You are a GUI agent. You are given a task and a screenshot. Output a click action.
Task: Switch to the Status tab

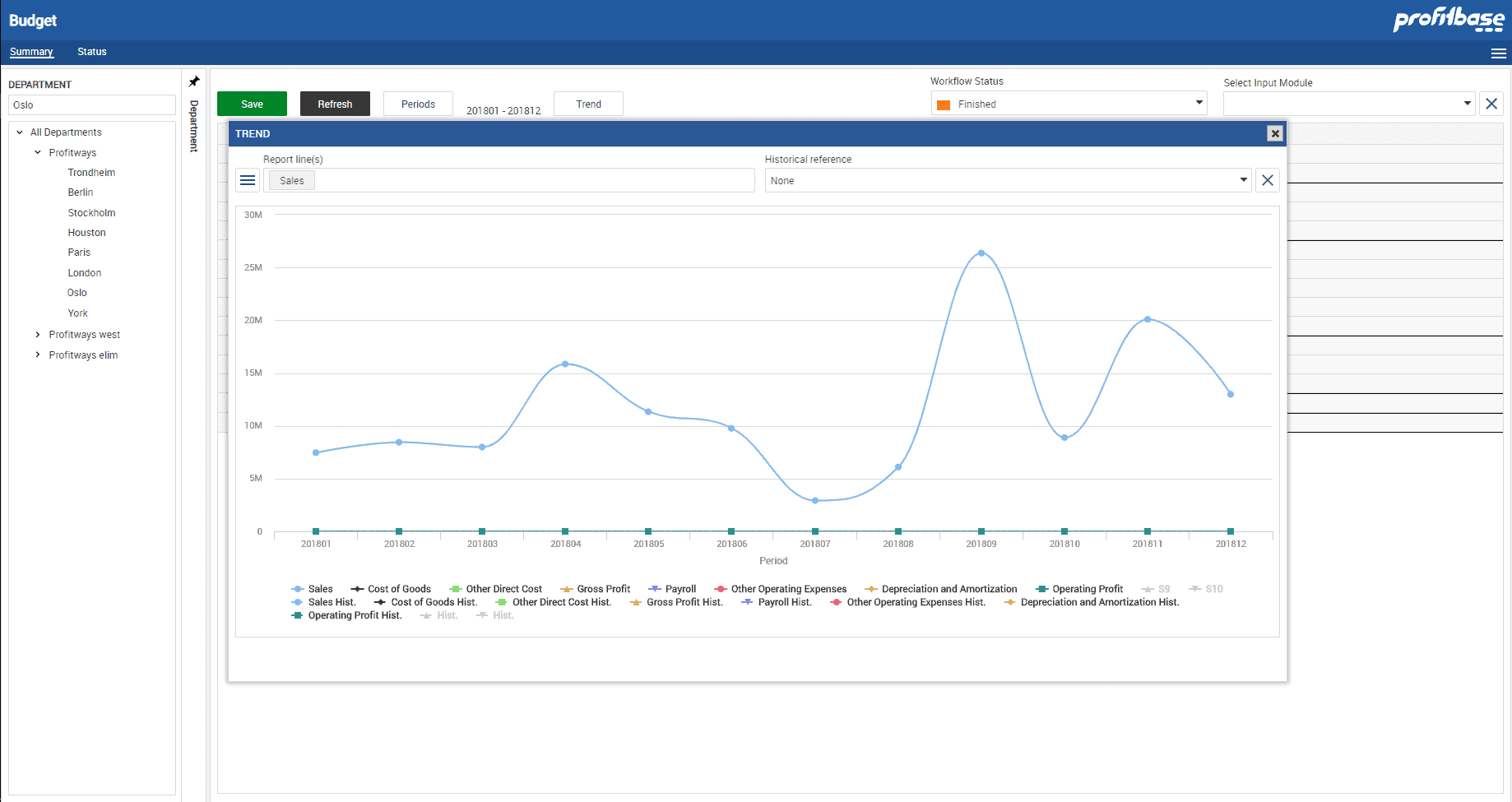[91, 51]
